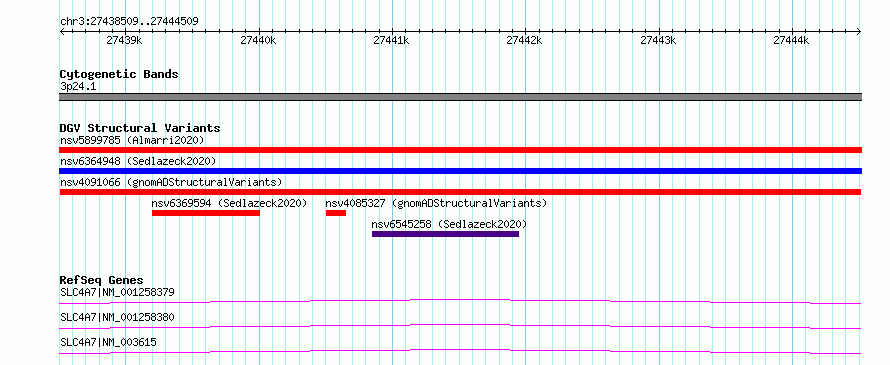Click the magenta line of SLC4A7|NM_001258380
The height and width of the screenshot is (365, 890).
pyautogui.click(x=460, y=326)
